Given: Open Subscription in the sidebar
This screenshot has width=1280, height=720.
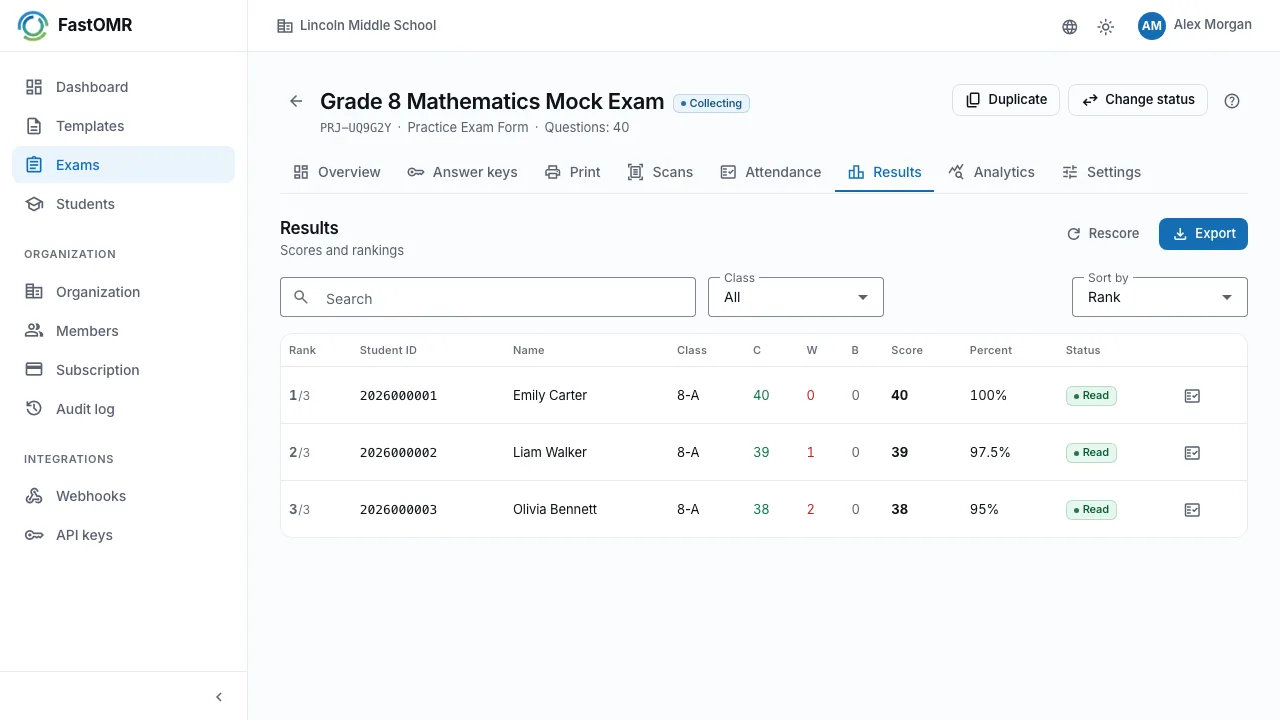Looking at the screenshot, I should 124,370.
